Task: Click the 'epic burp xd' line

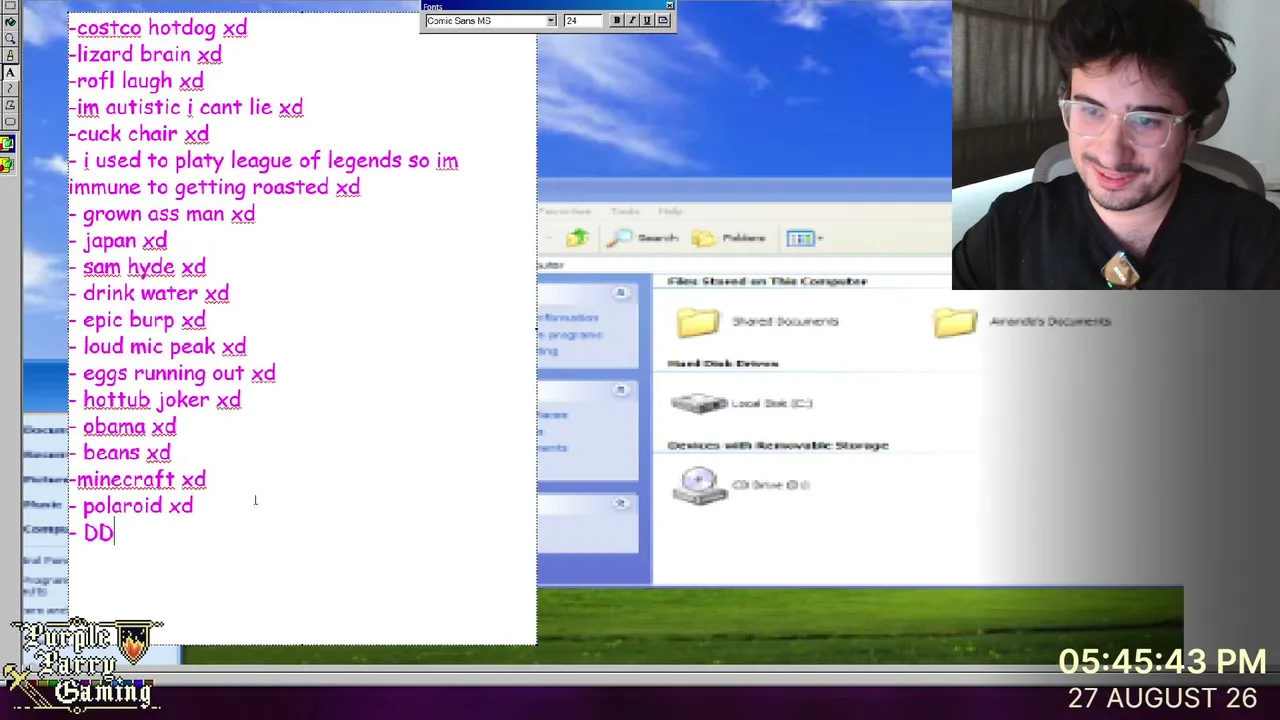Action: (x=138, y=320)
